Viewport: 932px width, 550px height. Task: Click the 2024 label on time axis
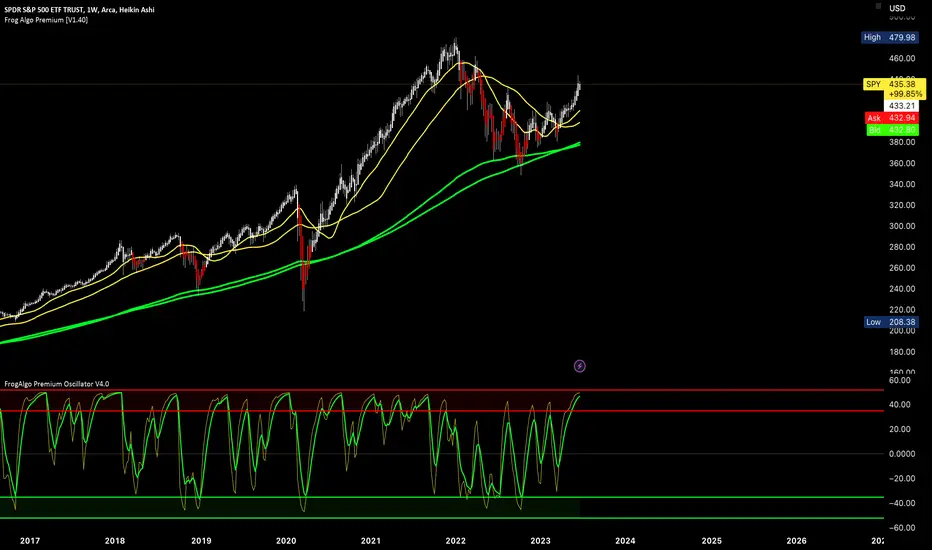click(625, 540)
